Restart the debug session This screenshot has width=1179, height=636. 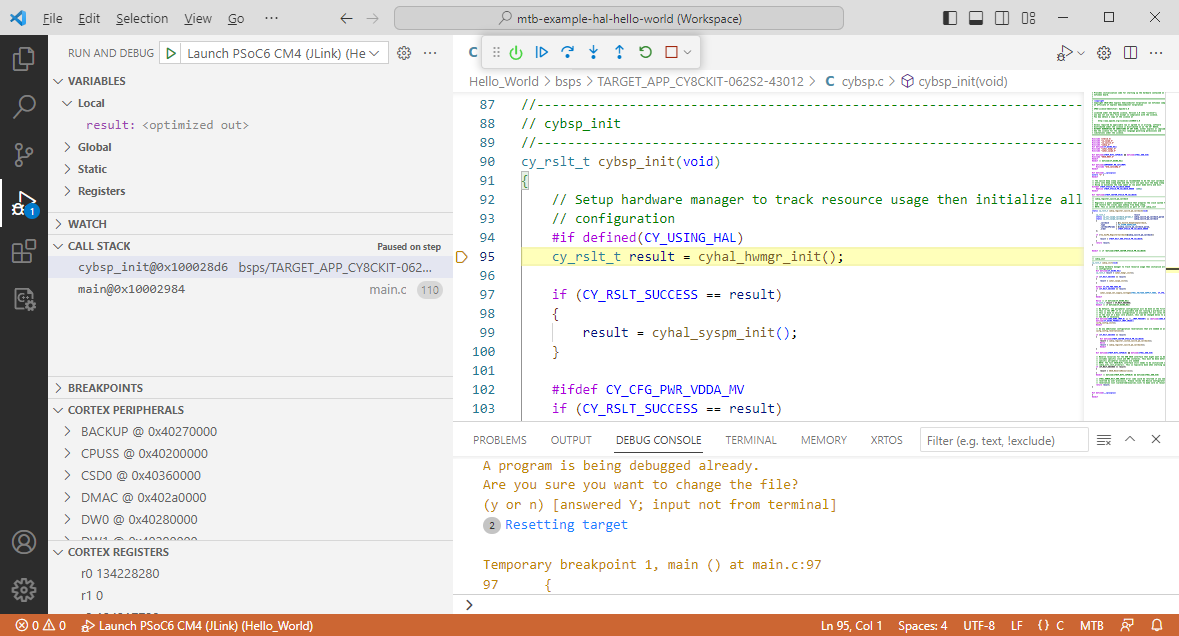645,52
